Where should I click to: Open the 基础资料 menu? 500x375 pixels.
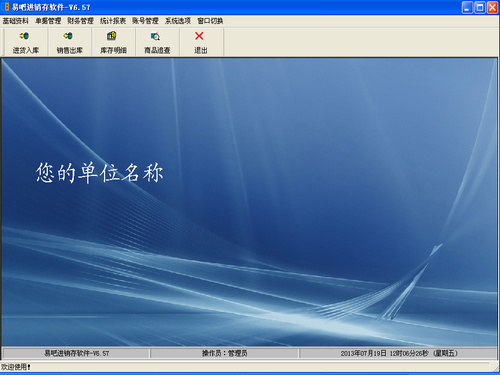[x=16, y=21]
